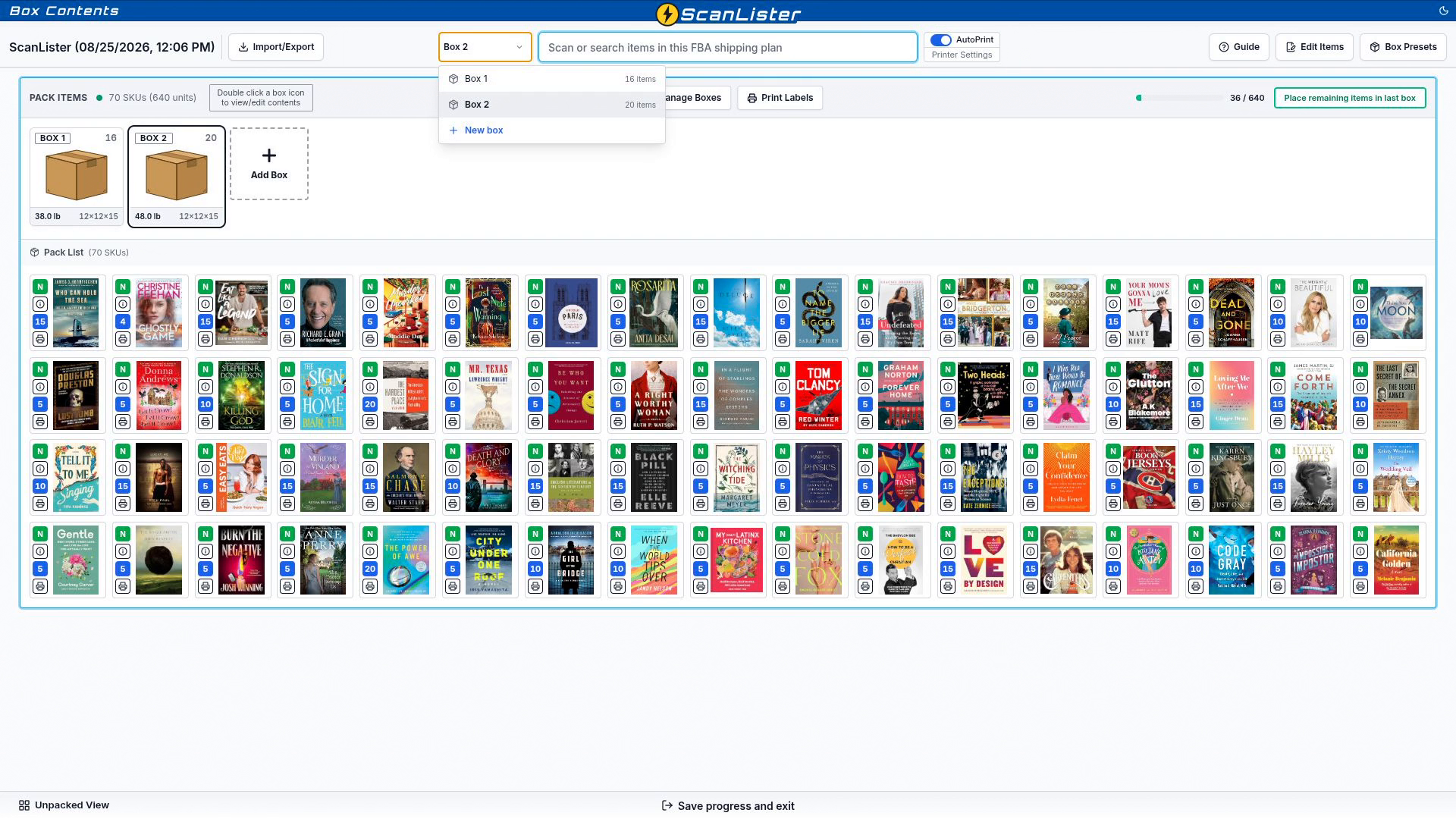The width and height of the screenshot is (1456, 819).
Task: Click the Hayley Mills book cover
Action: [1313, 478]
